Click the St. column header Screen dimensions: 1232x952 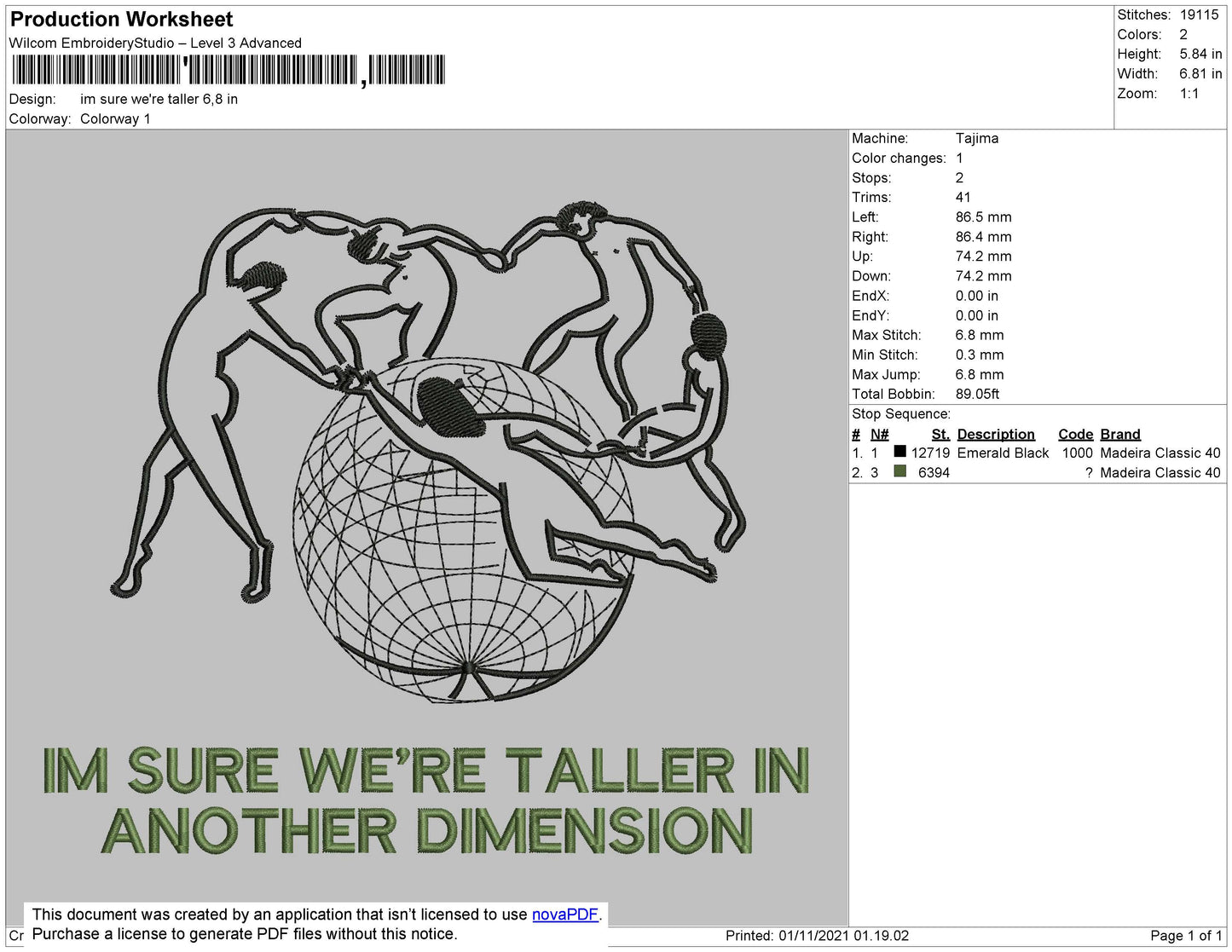(940, 434)
